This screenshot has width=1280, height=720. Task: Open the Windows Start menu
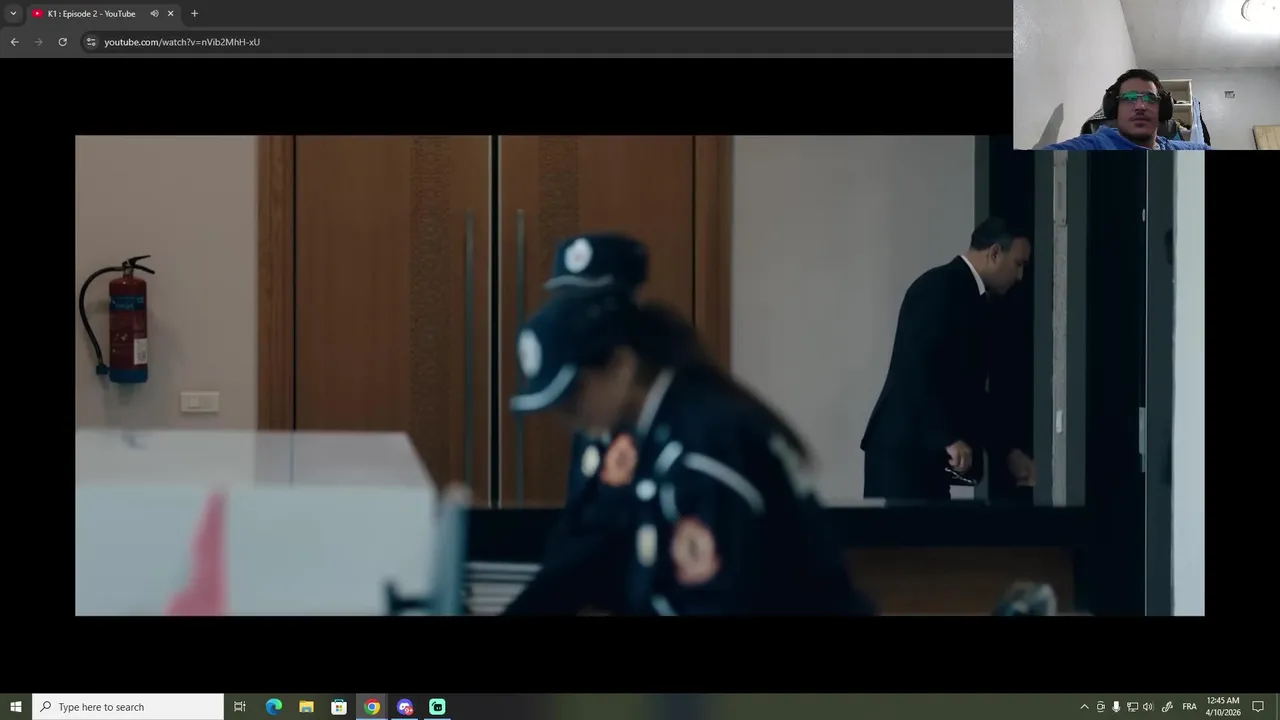(x=16, y=707)
